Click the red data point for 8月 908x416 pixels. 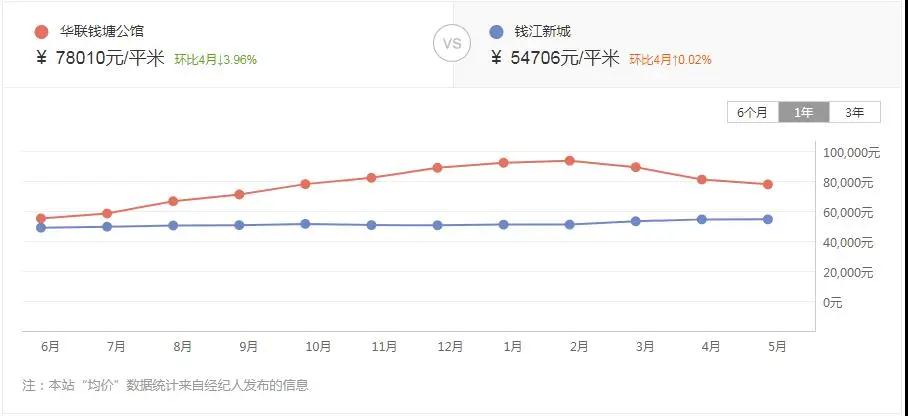coord(173,201)
